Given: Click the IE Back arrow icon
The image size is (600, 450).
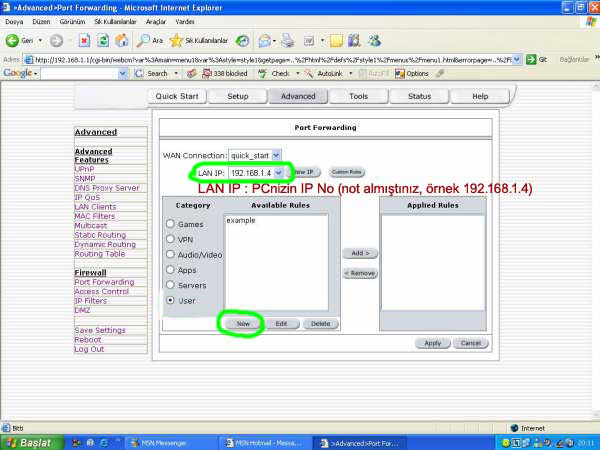Looking at the screenshot, I should (x=12, y=40).
